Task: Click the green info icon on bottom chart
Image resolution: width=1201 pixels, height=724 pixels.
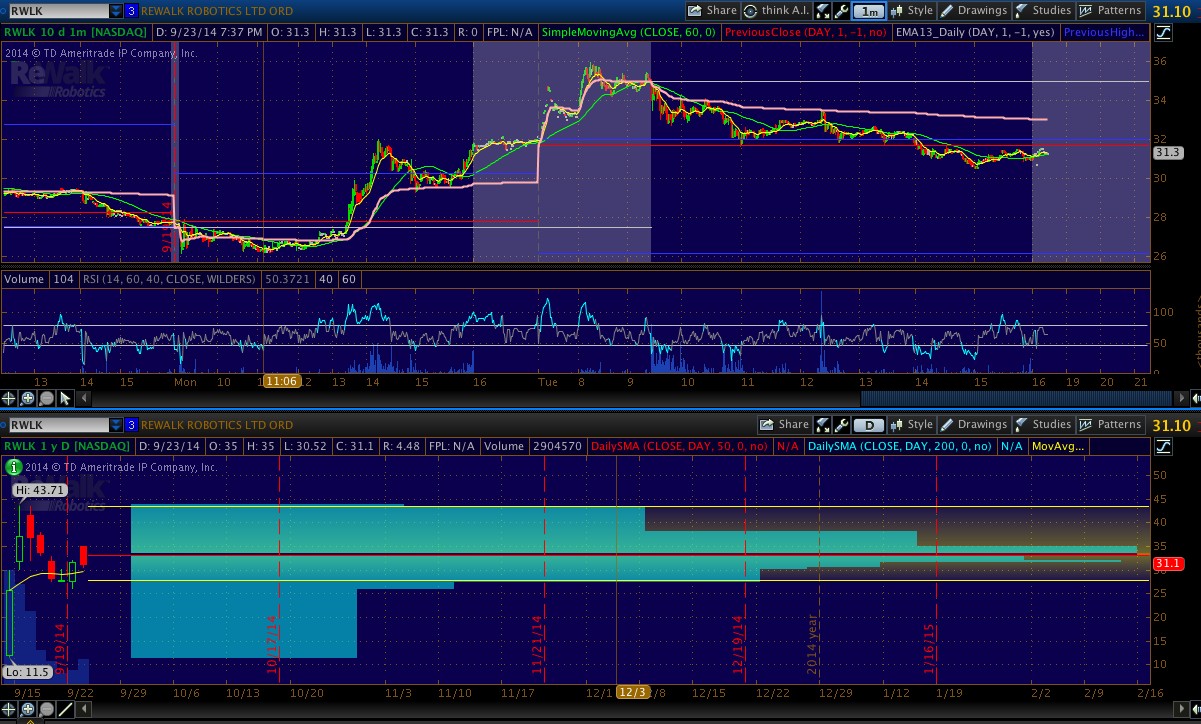Action: (12, 467)
